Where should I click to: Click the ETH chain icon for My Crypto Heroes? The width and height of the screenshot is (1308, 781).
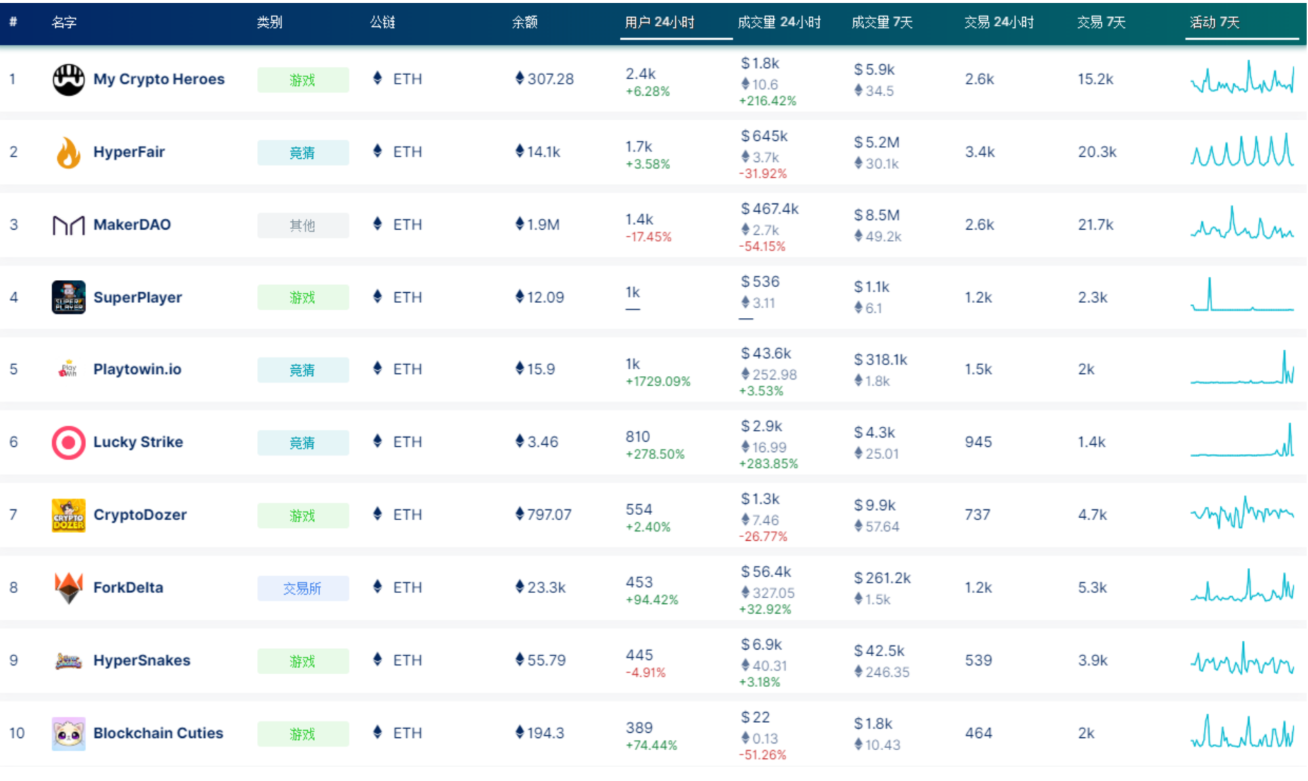[378, 78]
